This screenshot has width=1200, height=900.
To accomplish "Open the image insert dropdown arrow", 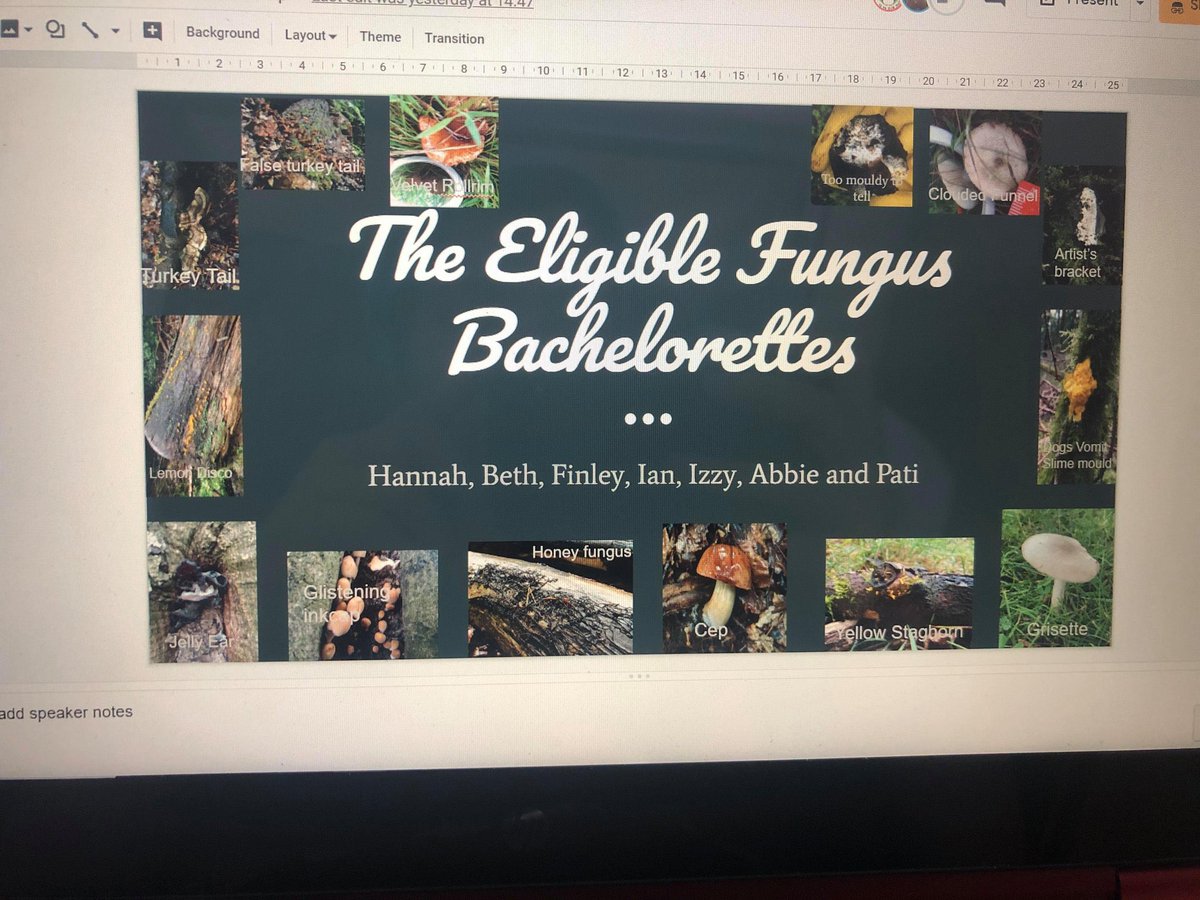I will pyautogui.click(x=28, y=30).
